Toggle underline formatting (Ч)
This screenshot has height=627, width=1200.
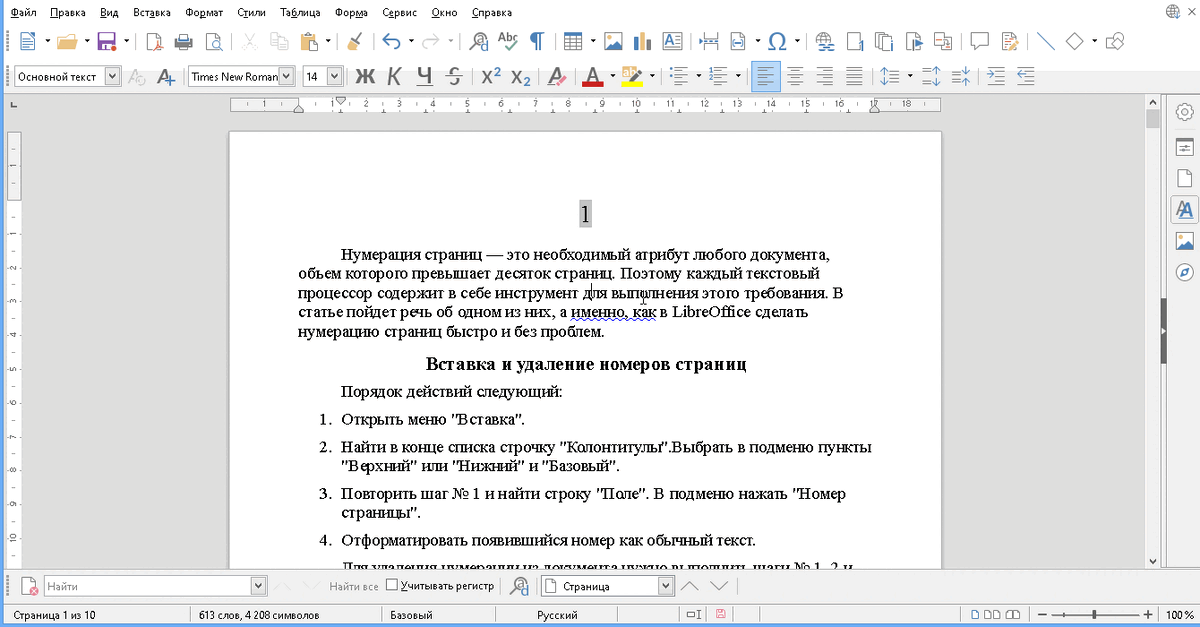(425, 76)
